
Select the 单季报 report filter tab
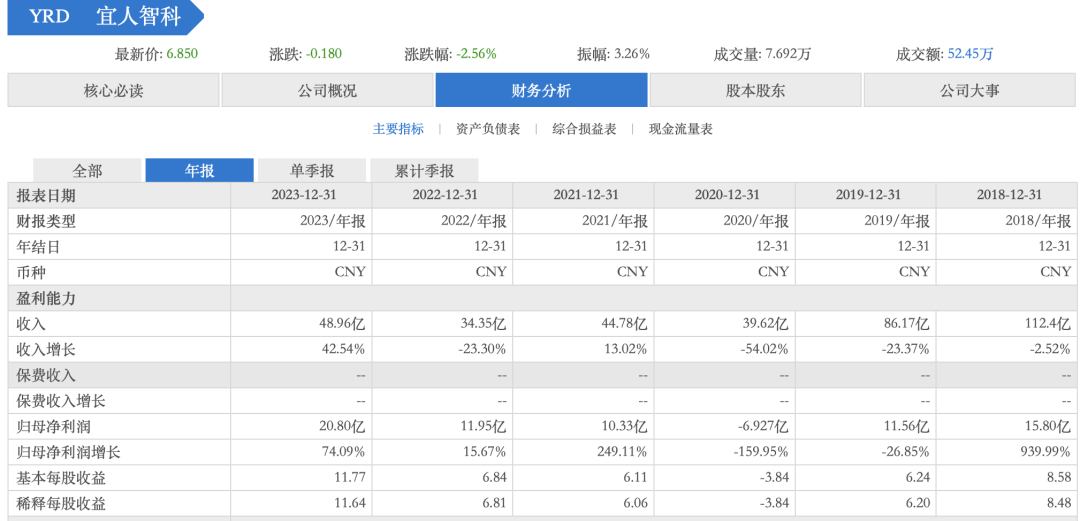pos(312,170)
